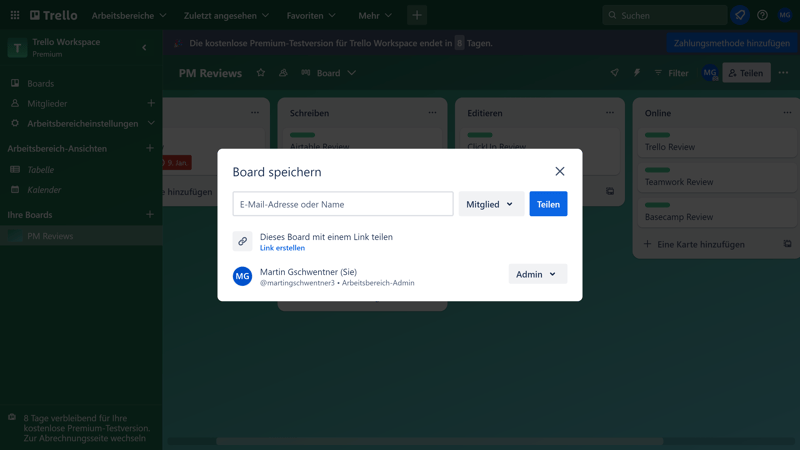Star the PM Reviews board

(x=261, y=73)
